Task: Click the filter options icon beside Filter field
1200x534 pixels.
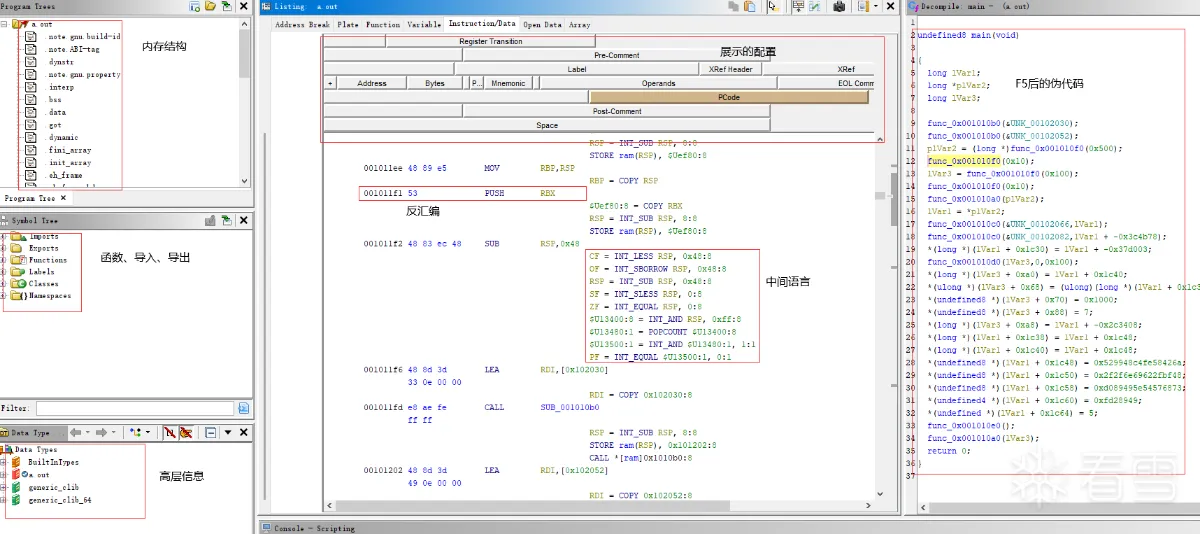Action: point(243,408)
